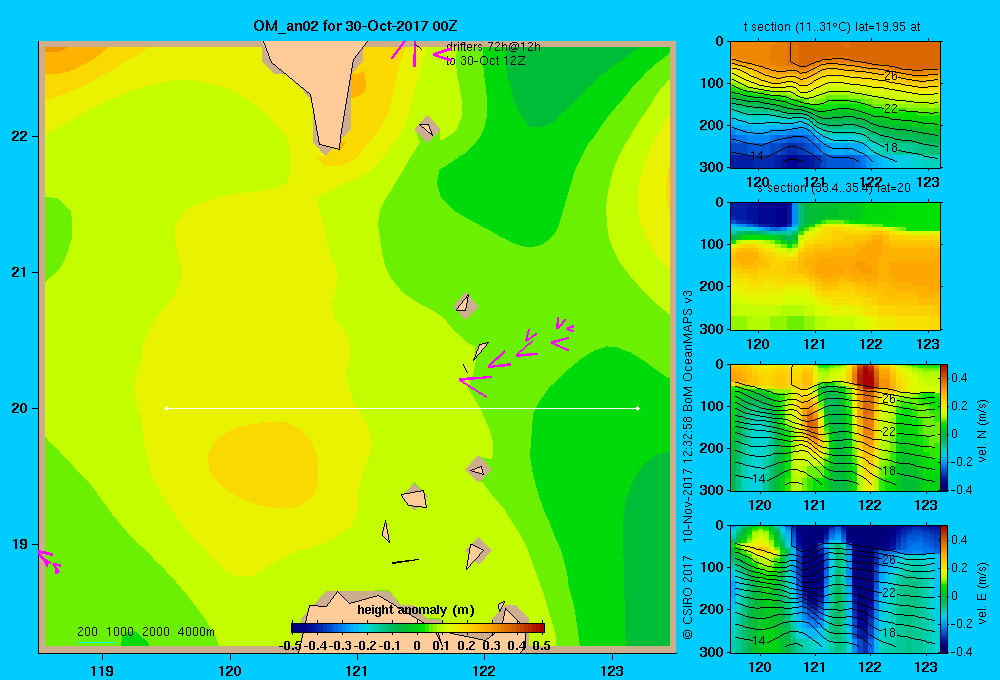Click the latitude 21 axis label on map
This screenshot has width=1000, height=680.
20,272
